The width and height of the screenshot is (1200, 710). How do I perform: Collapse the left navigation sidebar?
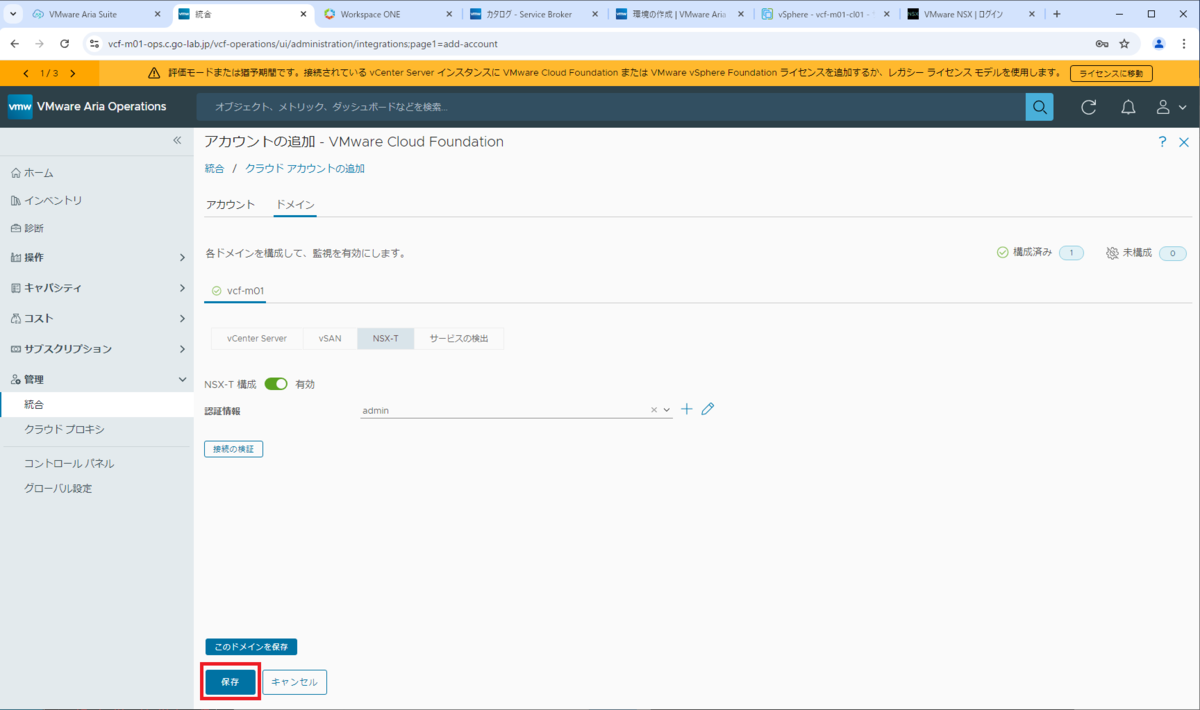177,141
